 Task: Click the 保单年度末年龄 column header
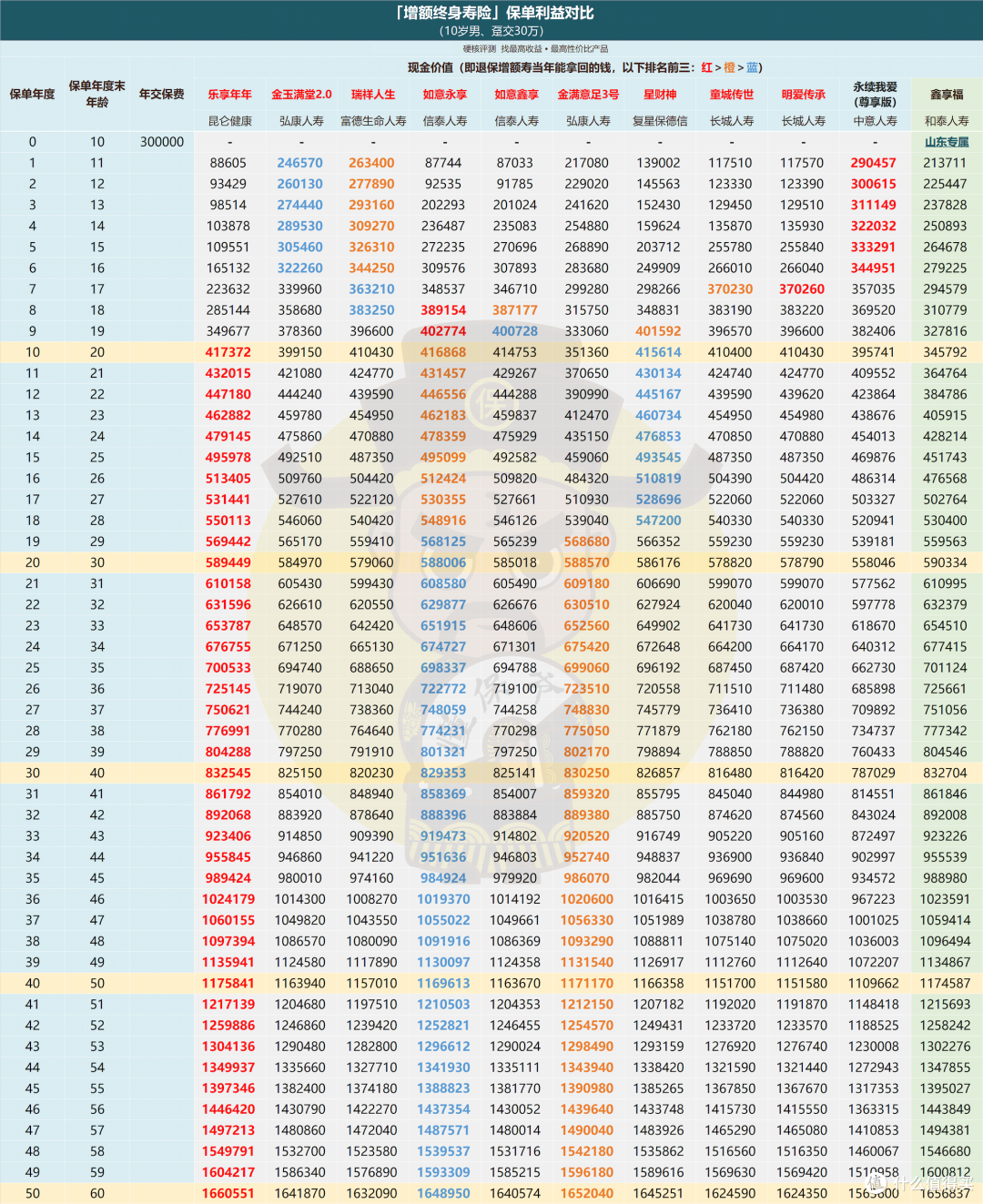coord(96,94)
